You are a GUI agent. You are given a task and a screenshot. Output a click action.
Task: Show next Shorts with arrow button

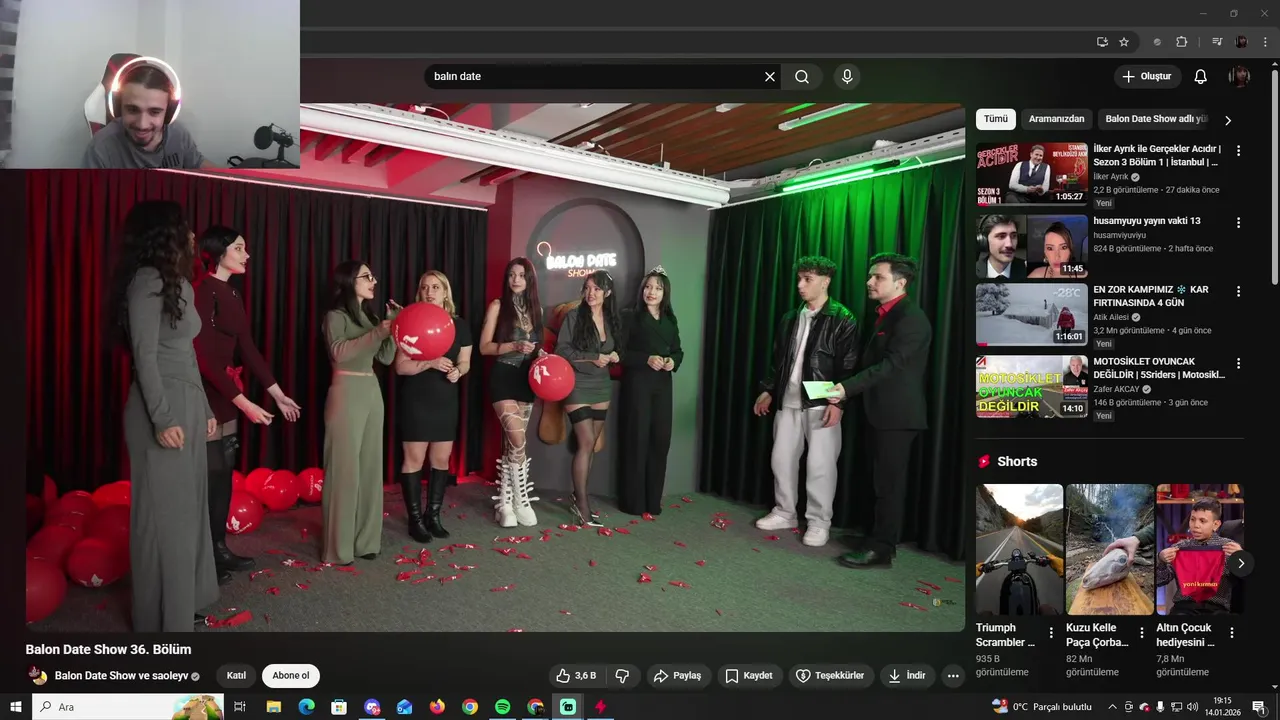[1240, 563]
